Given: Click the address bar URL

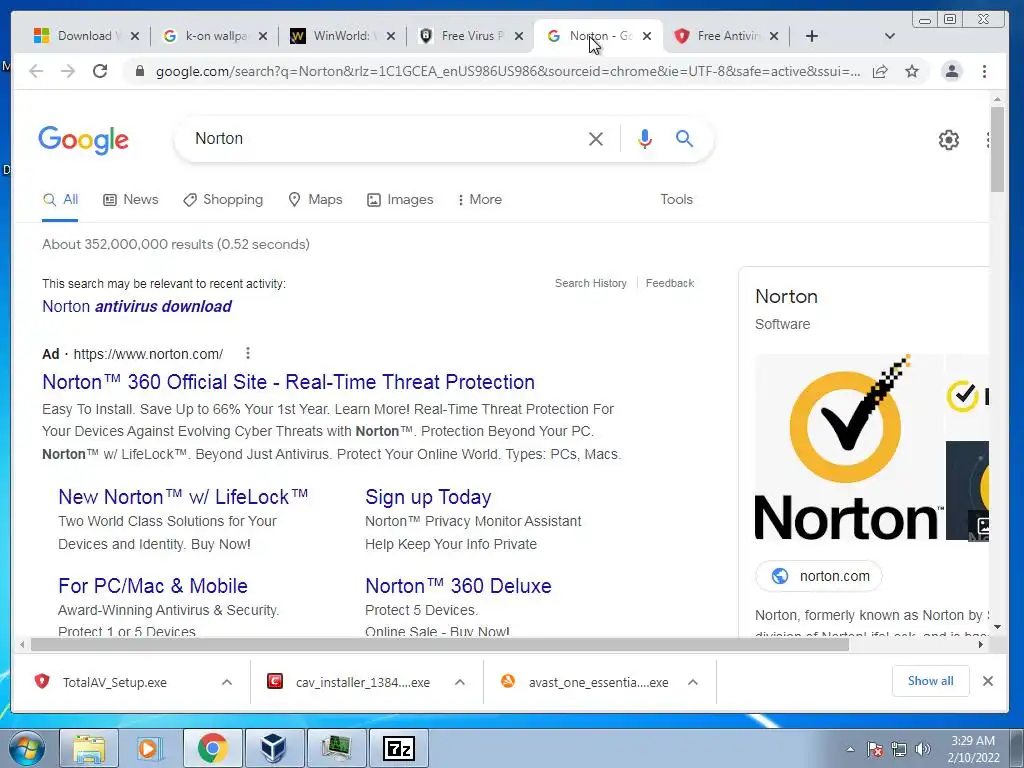Looking at the screenshot, I should 507,71.
